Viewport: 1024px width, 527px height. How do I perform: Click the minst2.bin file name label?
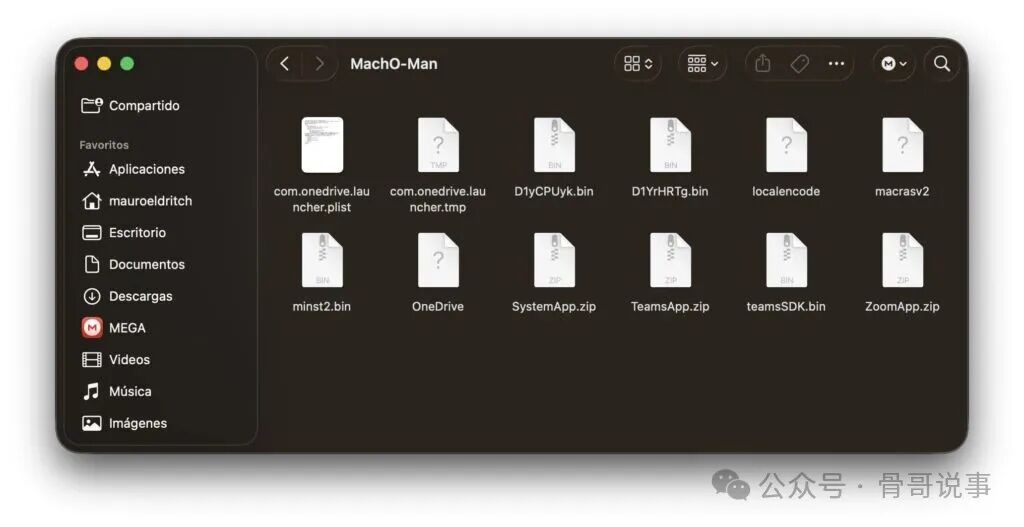coord(322,306)
